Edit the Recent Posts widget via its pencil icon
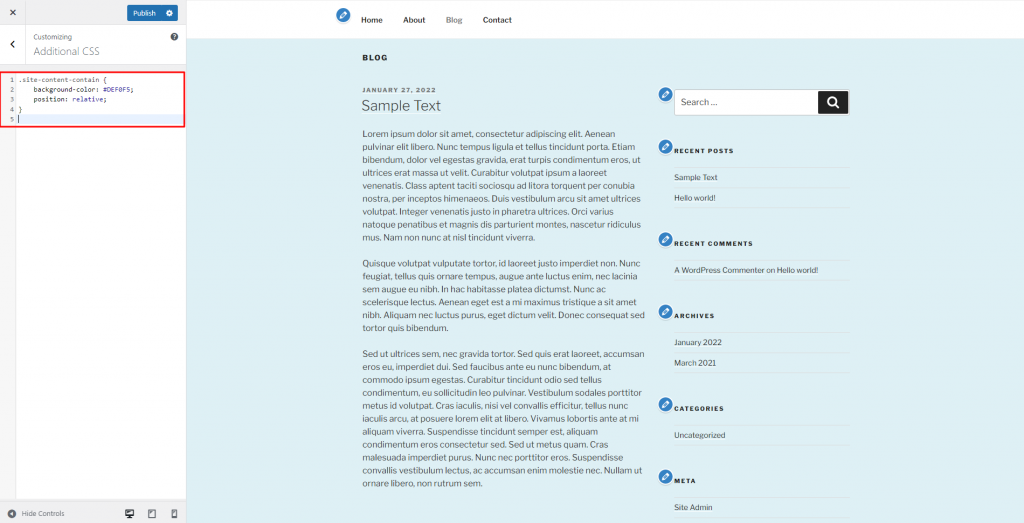The height and width of the screenshot is (523, 1024). point(665,147)
